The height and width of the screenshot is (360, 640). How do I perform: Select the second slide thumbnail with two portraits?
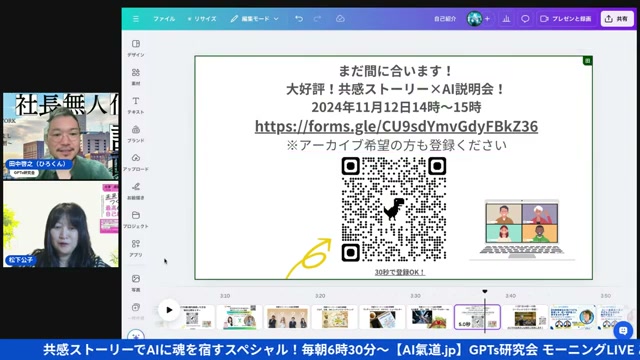point(239,317)
